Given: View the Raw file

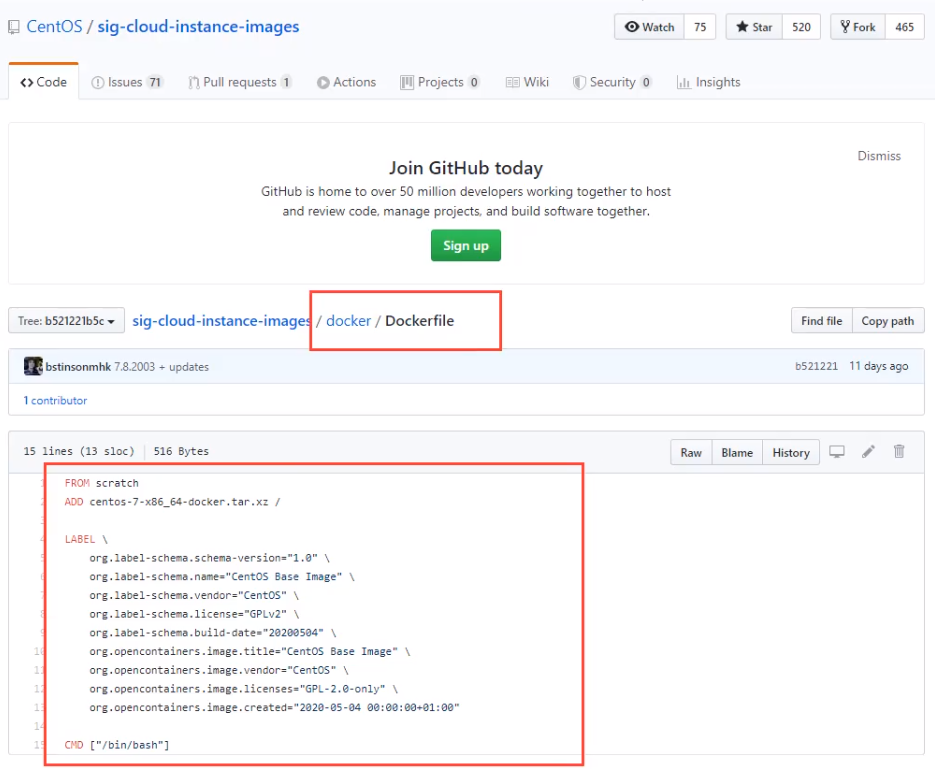Looking at the screenshot, I should [x=691, y=452].
